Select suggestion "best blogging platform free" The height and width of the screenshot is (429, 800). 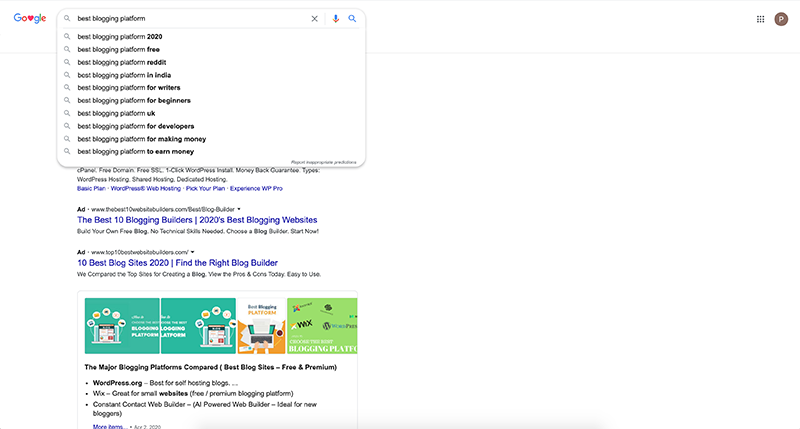pyautogui.click(x=211, y=49)
